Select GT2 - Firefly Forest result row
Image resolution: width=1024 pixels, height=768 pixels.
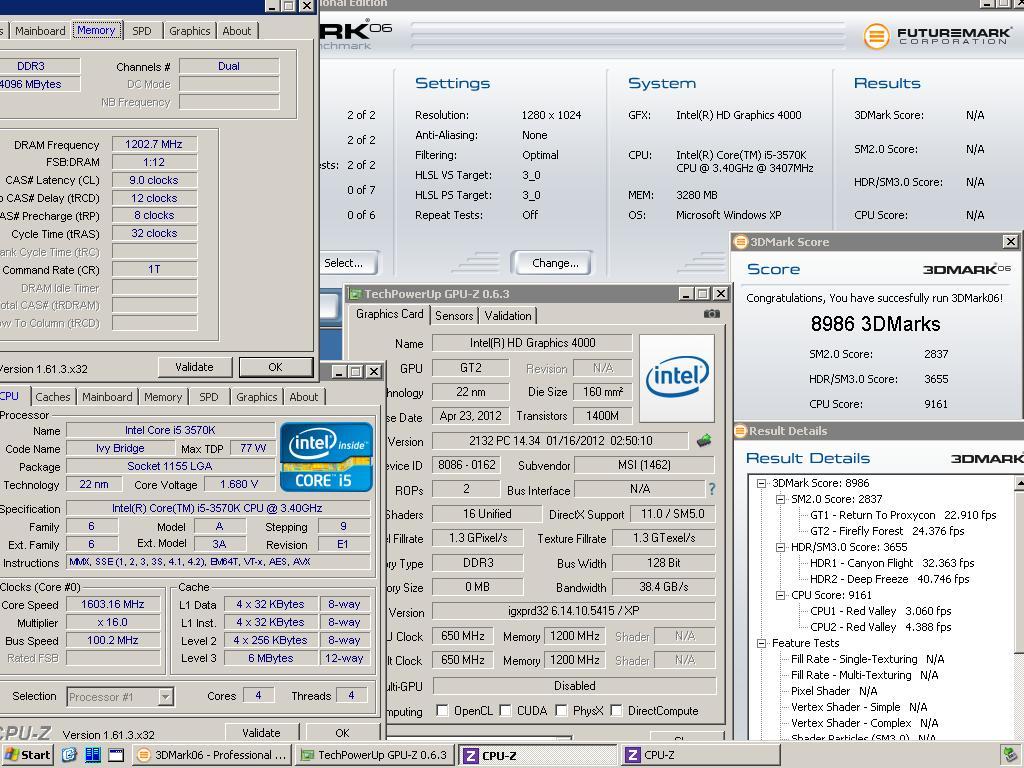[x=887, y=531]
